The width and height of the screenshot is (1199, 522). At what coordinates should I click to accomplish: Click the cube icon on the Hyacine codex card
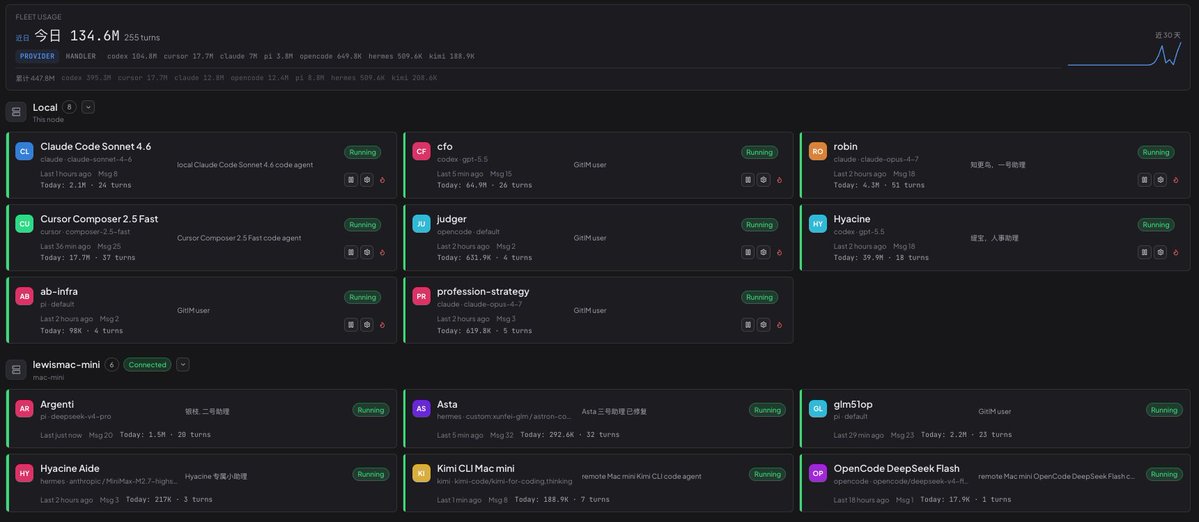click(x=1161, y=252)
